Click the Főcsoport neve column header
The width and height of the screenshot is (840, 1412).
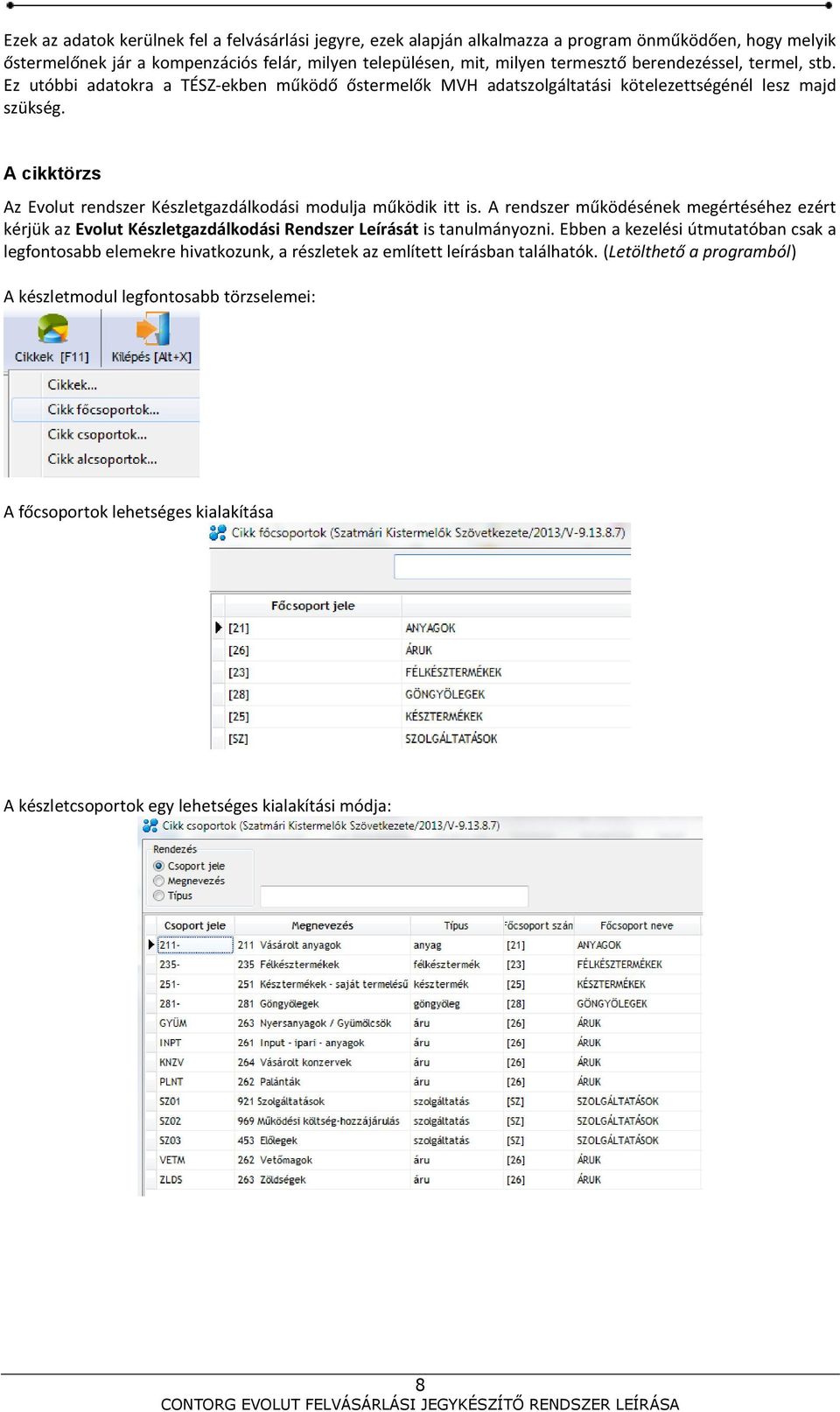point(637,925)
